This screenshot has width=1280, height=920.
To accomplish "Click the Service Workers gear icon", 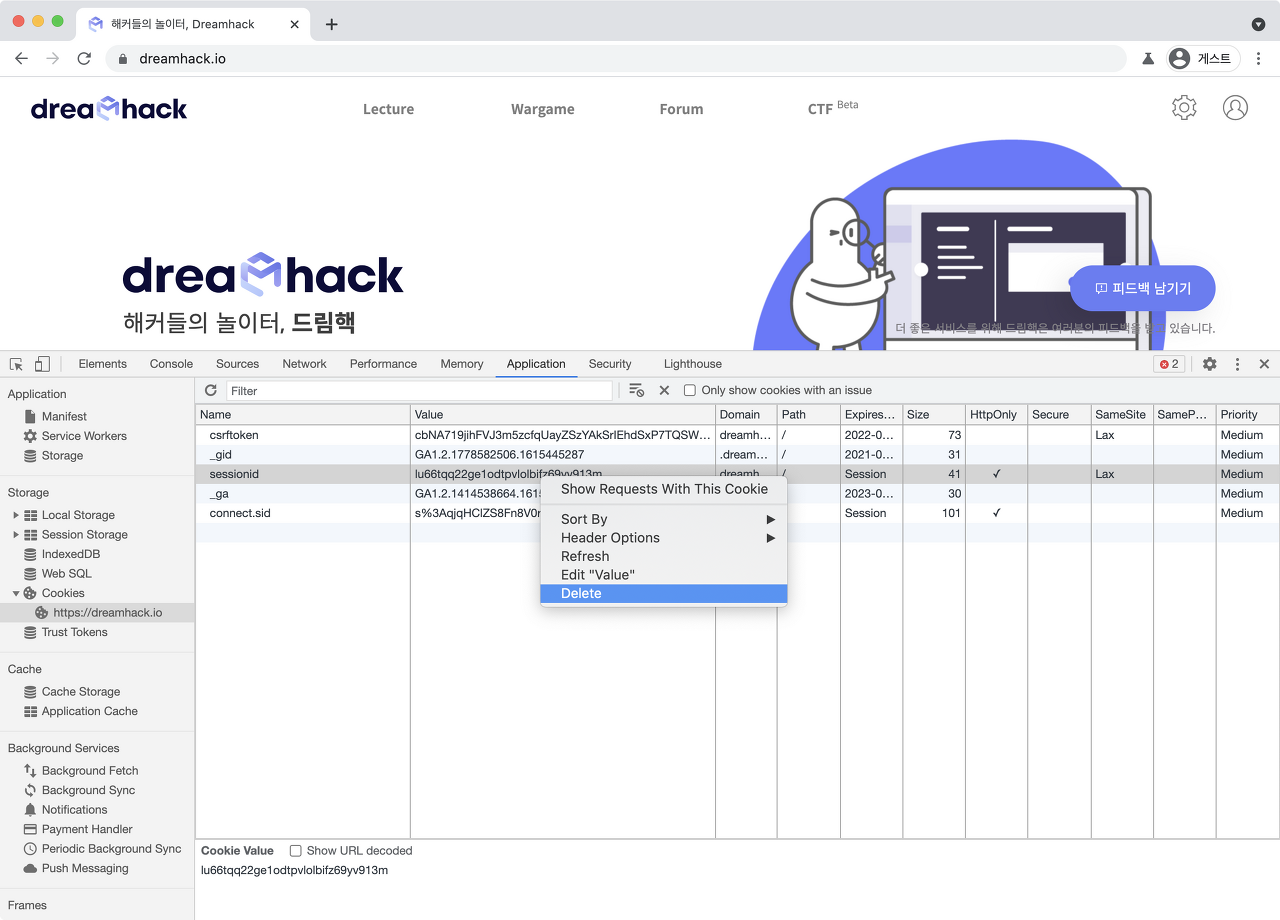I will tap(30, 436).
